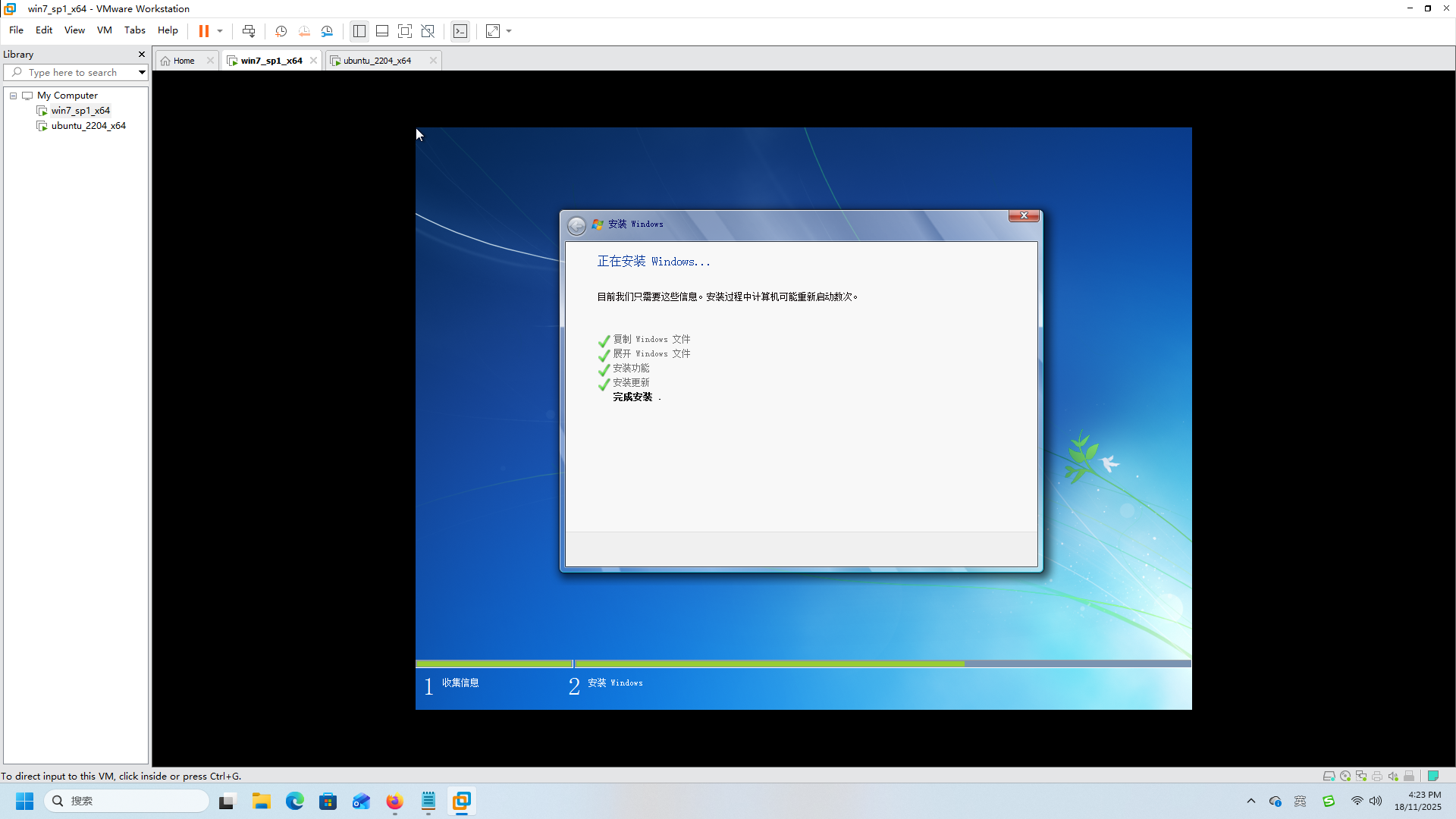Toggle the Library sidebar visibility
This screenshot has width=1456, height=819.
pyautogui.click(x=359, y=31)
